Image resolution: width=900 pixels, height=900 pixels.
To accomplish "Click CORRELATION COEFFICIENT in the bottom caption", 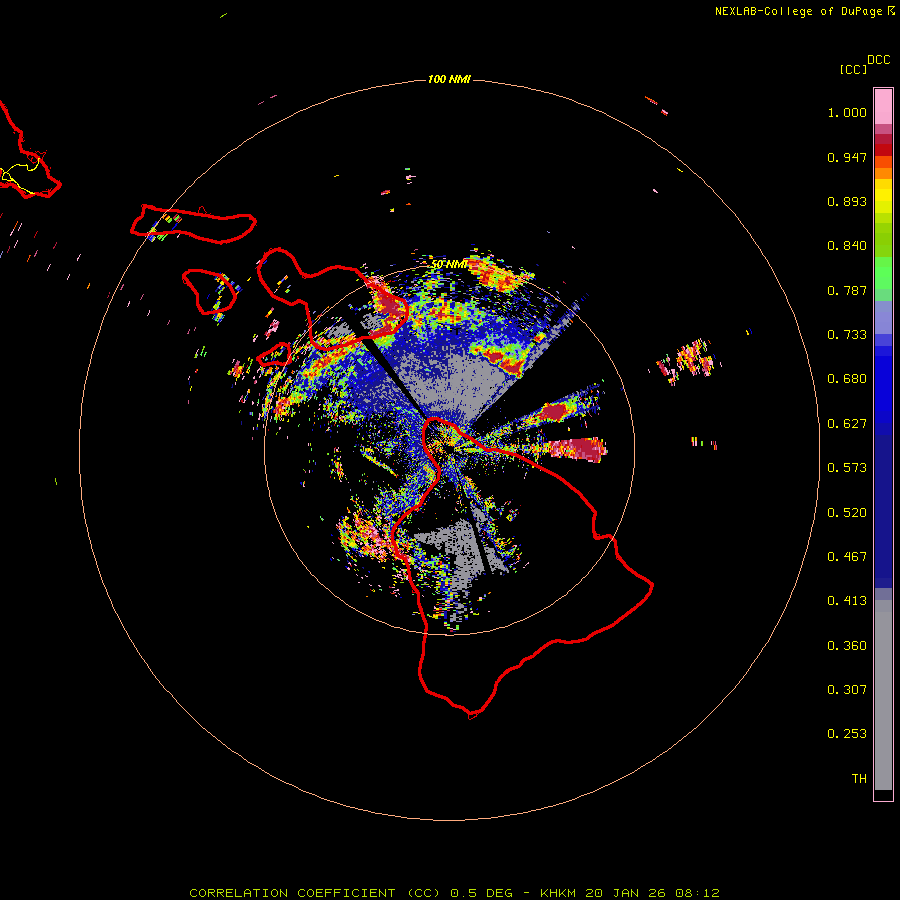I will (x=292, y=893).
